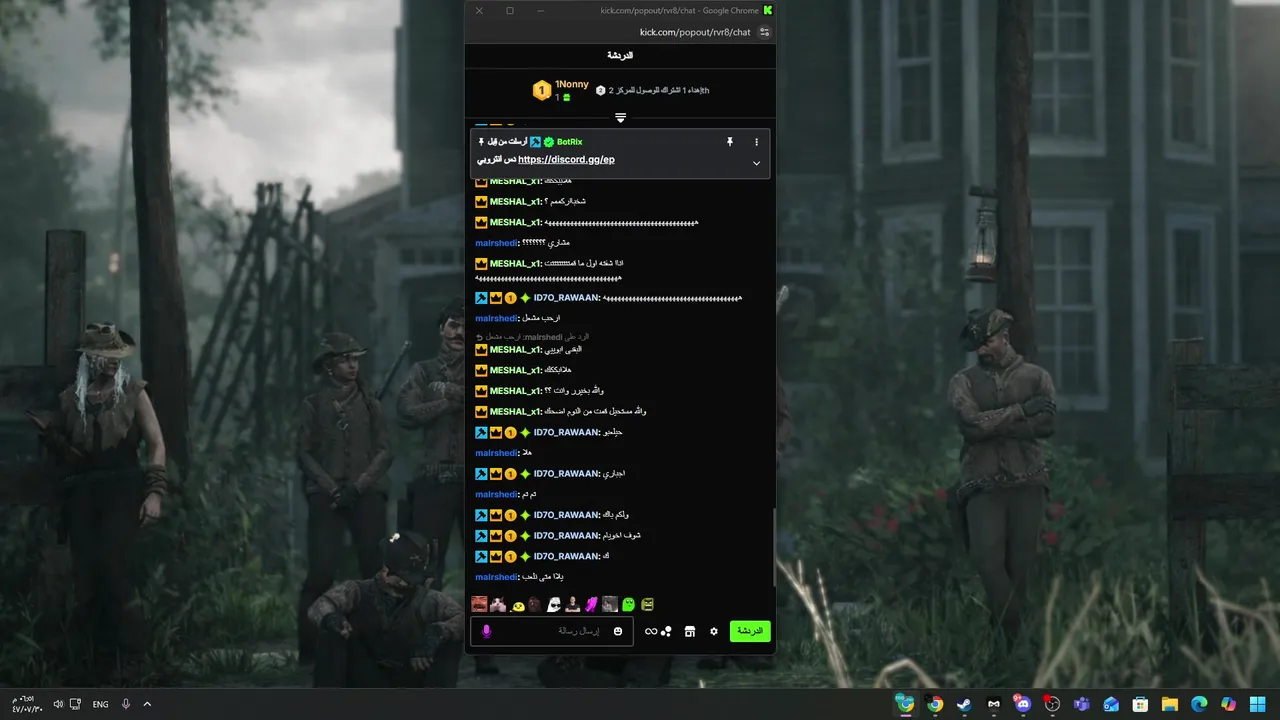Click the pin icon on BotRix pinned message
This screenshot has height=720, width=1280.
coord(730,142)
